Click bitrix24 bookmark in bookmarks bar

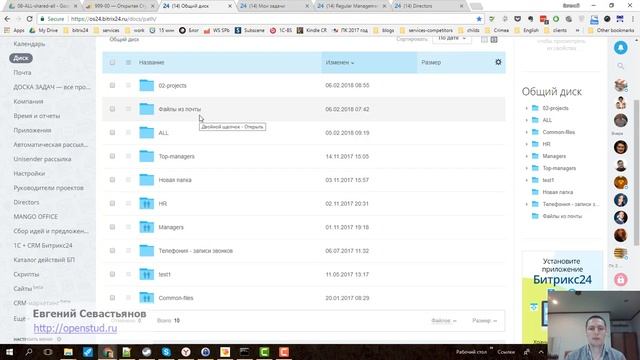[x=76, y=30]
